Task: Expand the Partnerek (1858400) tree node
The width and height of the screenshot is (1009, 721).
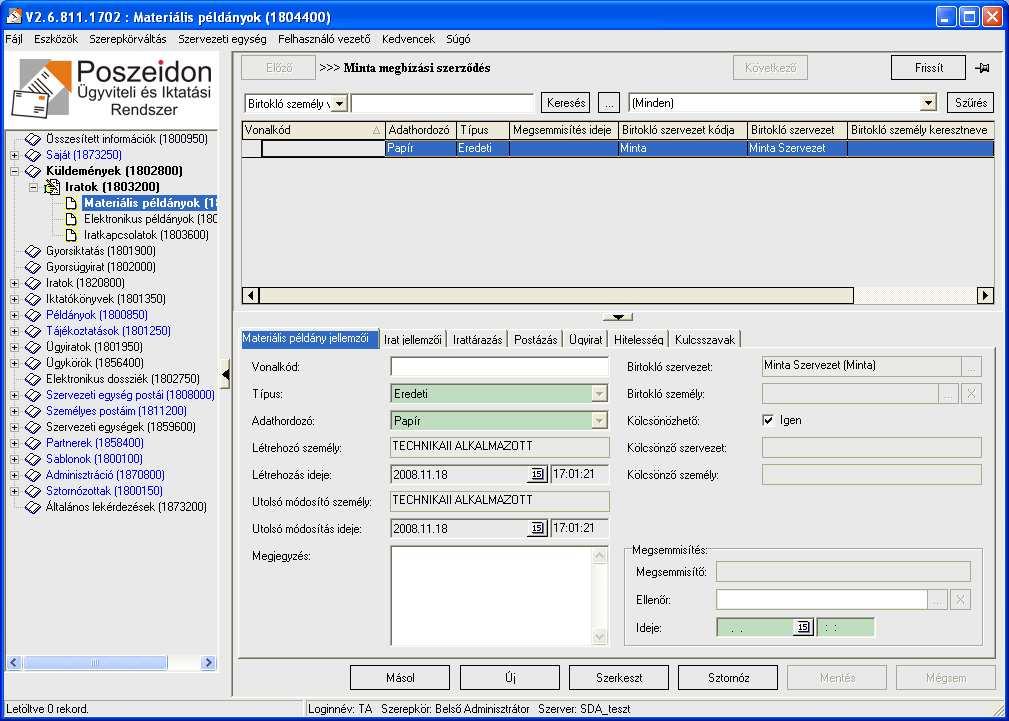Action: [x=15, y=444]
